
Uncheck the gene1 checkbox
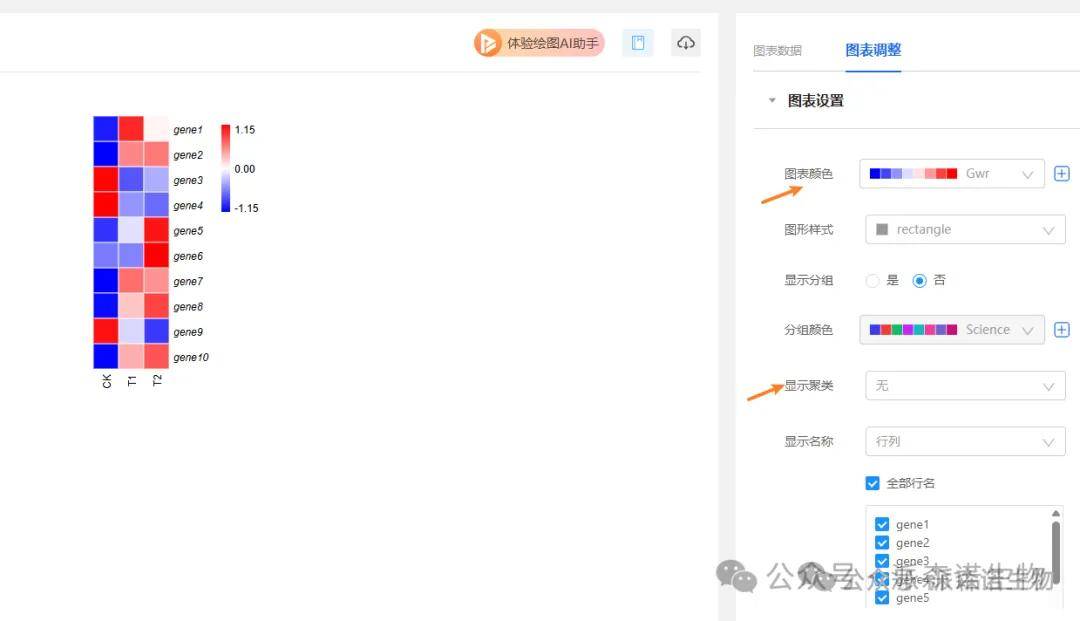click(882, 525)
